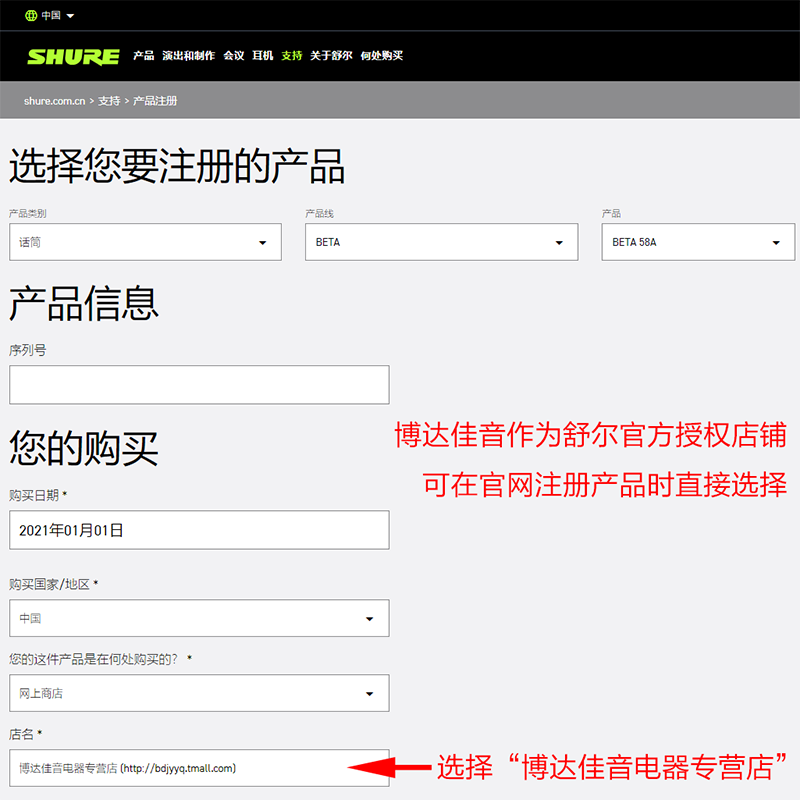The image size is (800, 800).
Task: Click the 序列号 input field
Action: click(x=199, y=385)
